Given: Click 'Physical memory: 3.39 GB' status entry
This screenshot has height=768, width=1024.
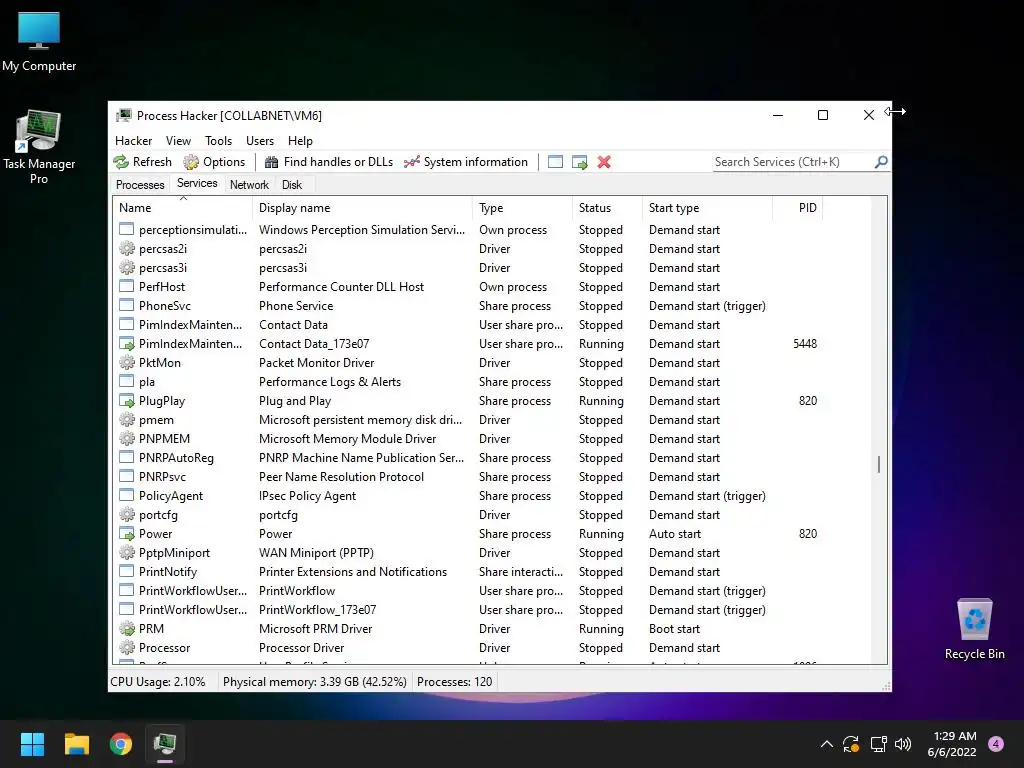Looking at the screenshot, I should tap(315, 682).
